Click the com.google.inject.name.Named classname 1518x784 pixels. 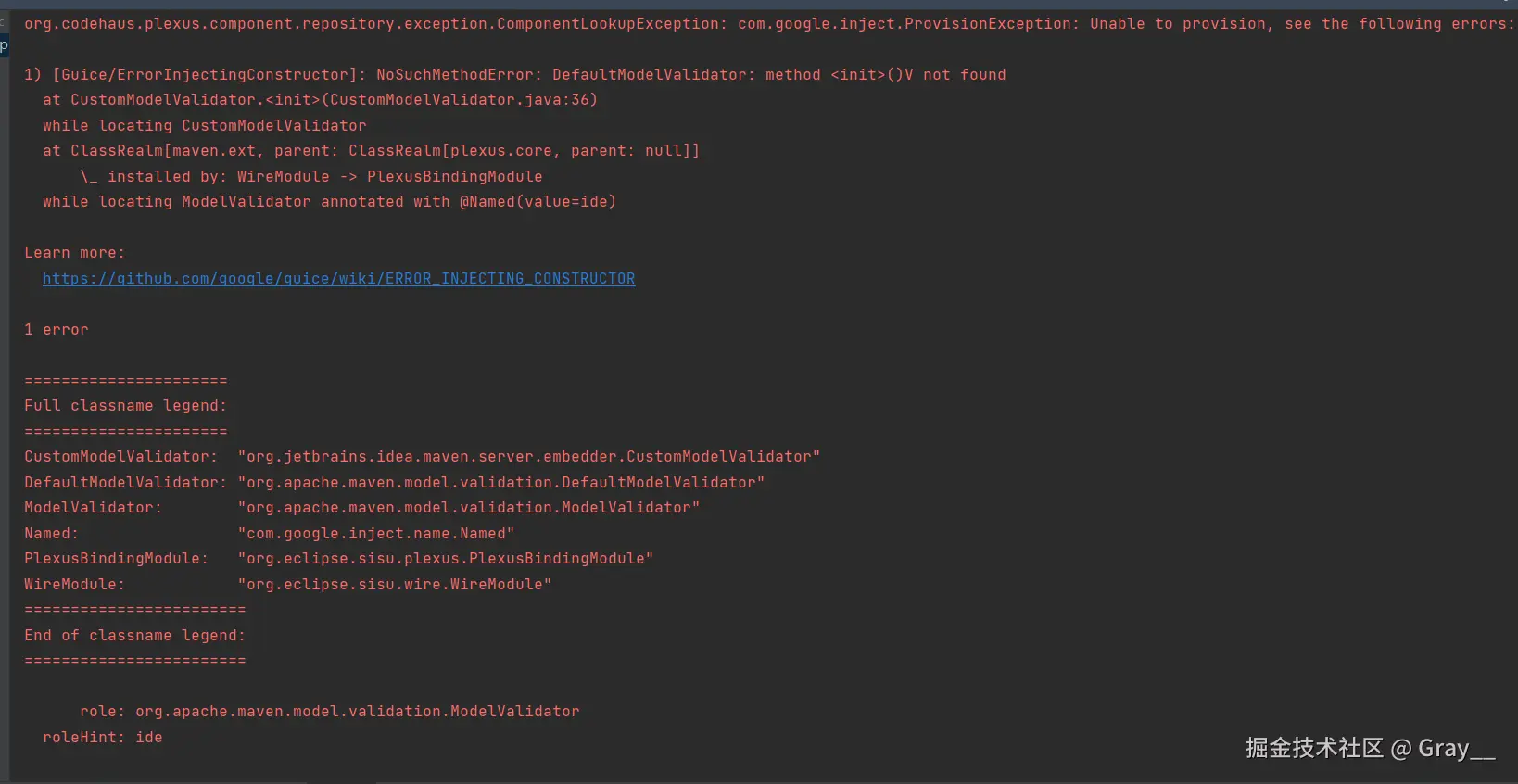375,534
